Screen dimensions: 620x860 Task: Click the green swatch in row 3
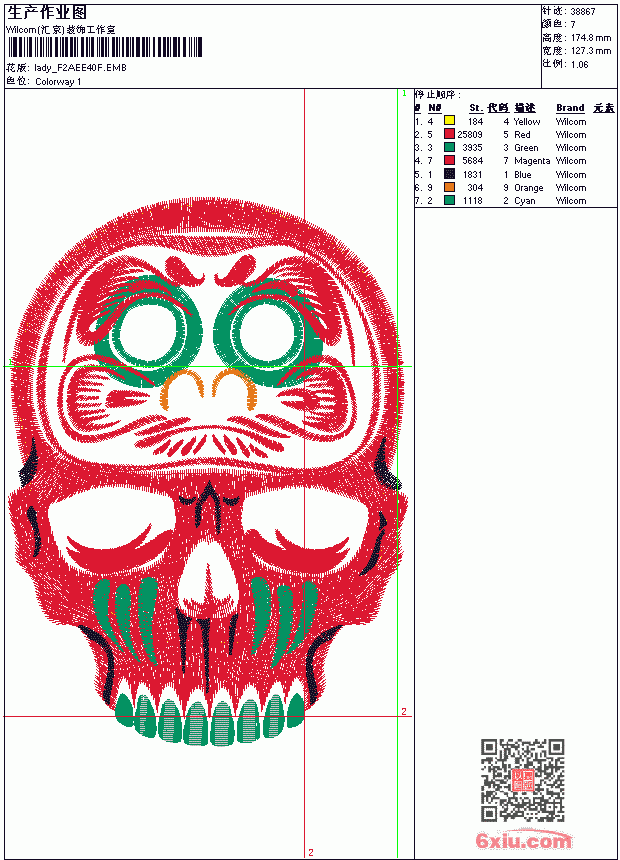point(449,147)
